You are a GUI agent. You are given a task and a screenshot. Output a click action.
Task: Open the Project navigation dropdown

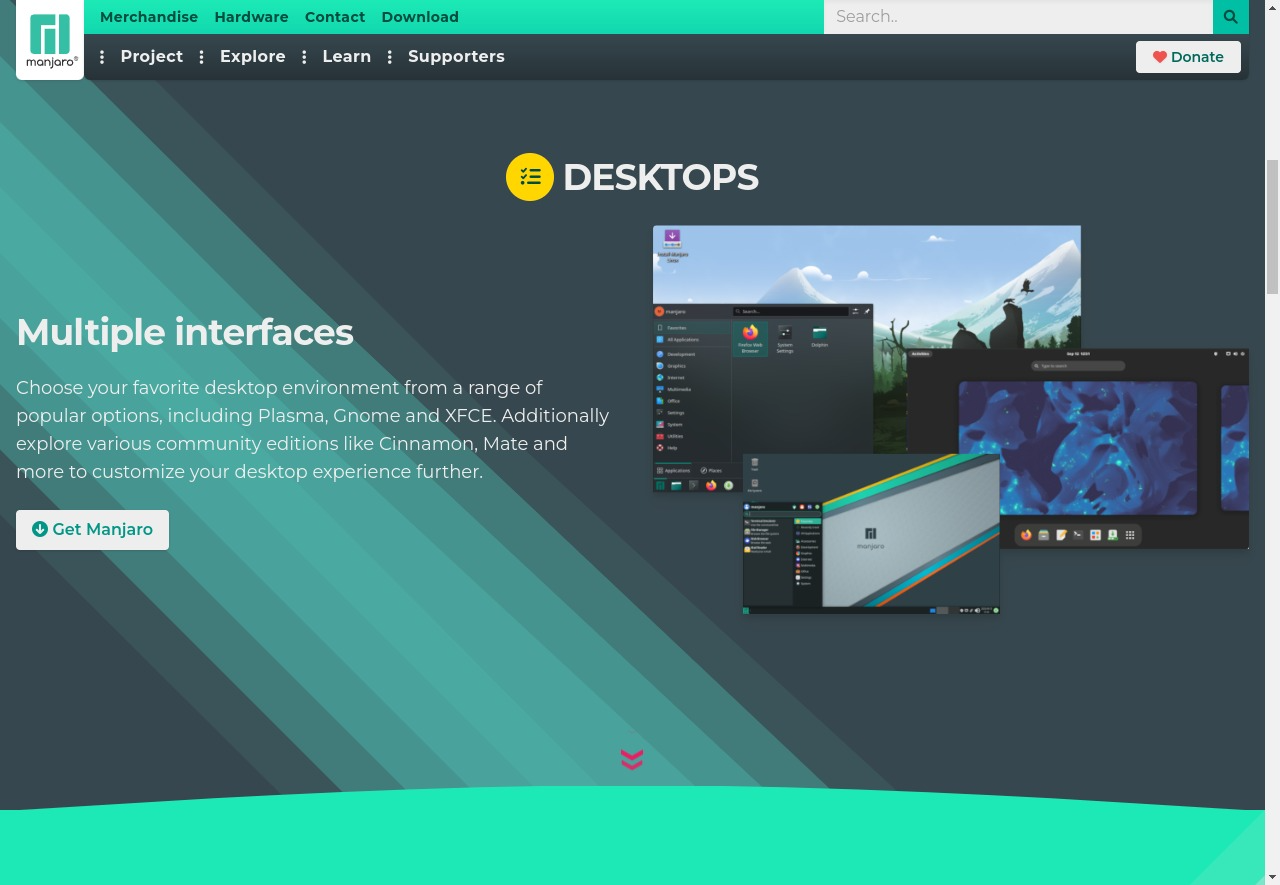point(151,57)
